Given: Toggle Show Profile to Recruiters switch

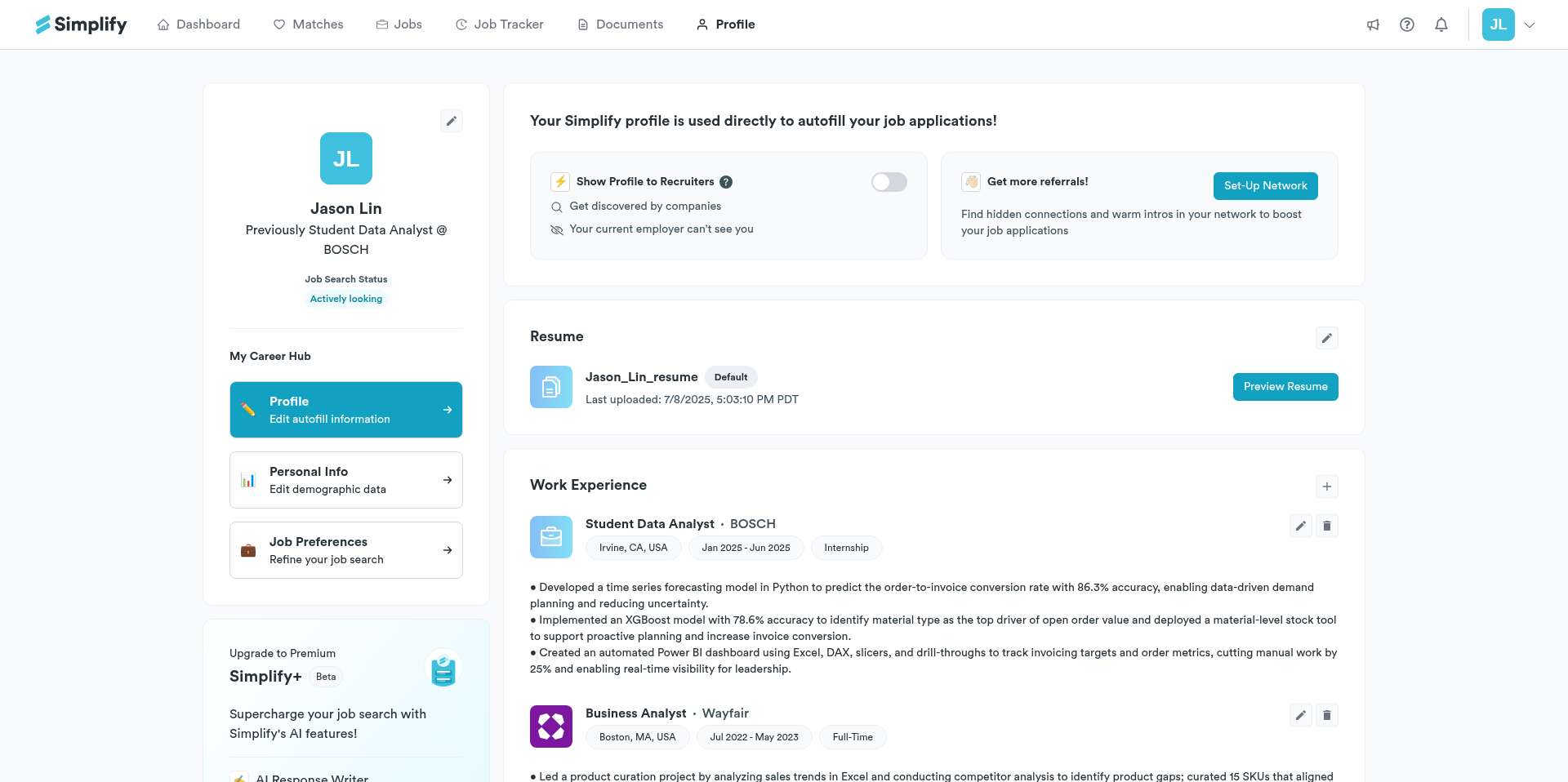Looking at the screenshot, I should [889, 182].
